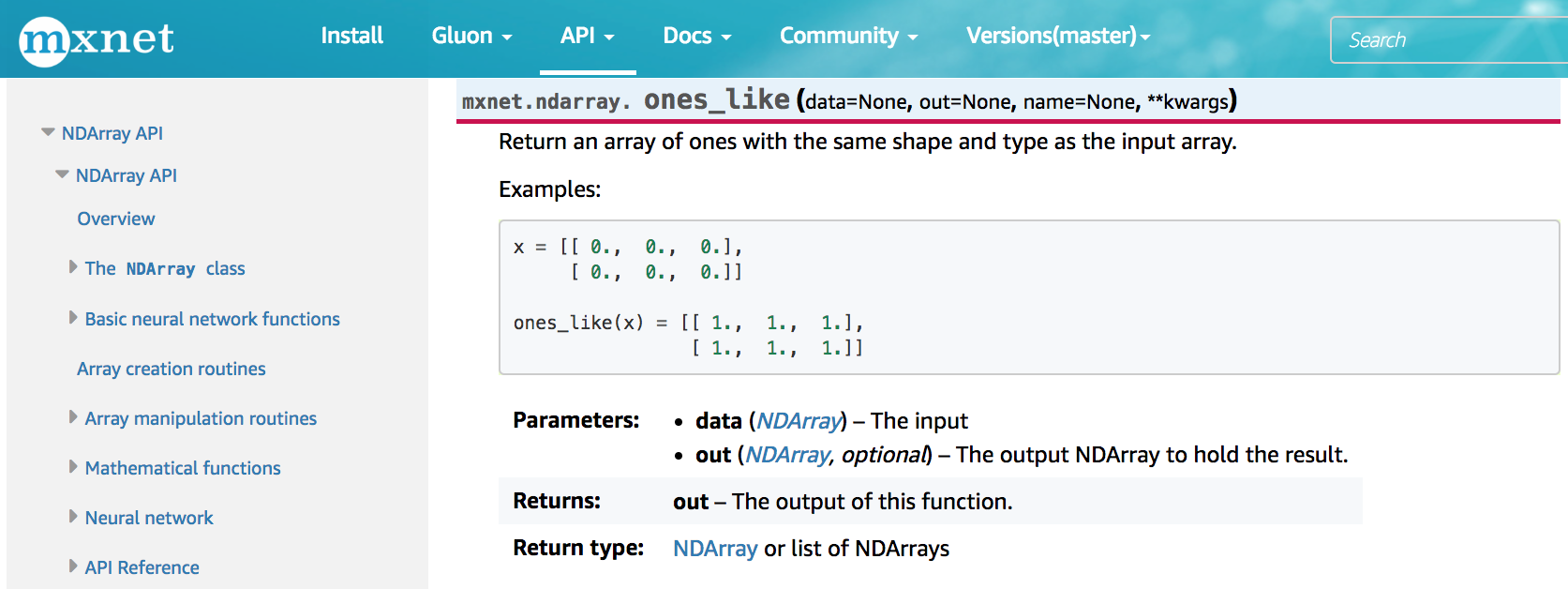Image resolution: width=1568 pixels, height=589 pixels.
Task: Collapse the top-level NDArray API tree arrow
Action: pos(48,132)
